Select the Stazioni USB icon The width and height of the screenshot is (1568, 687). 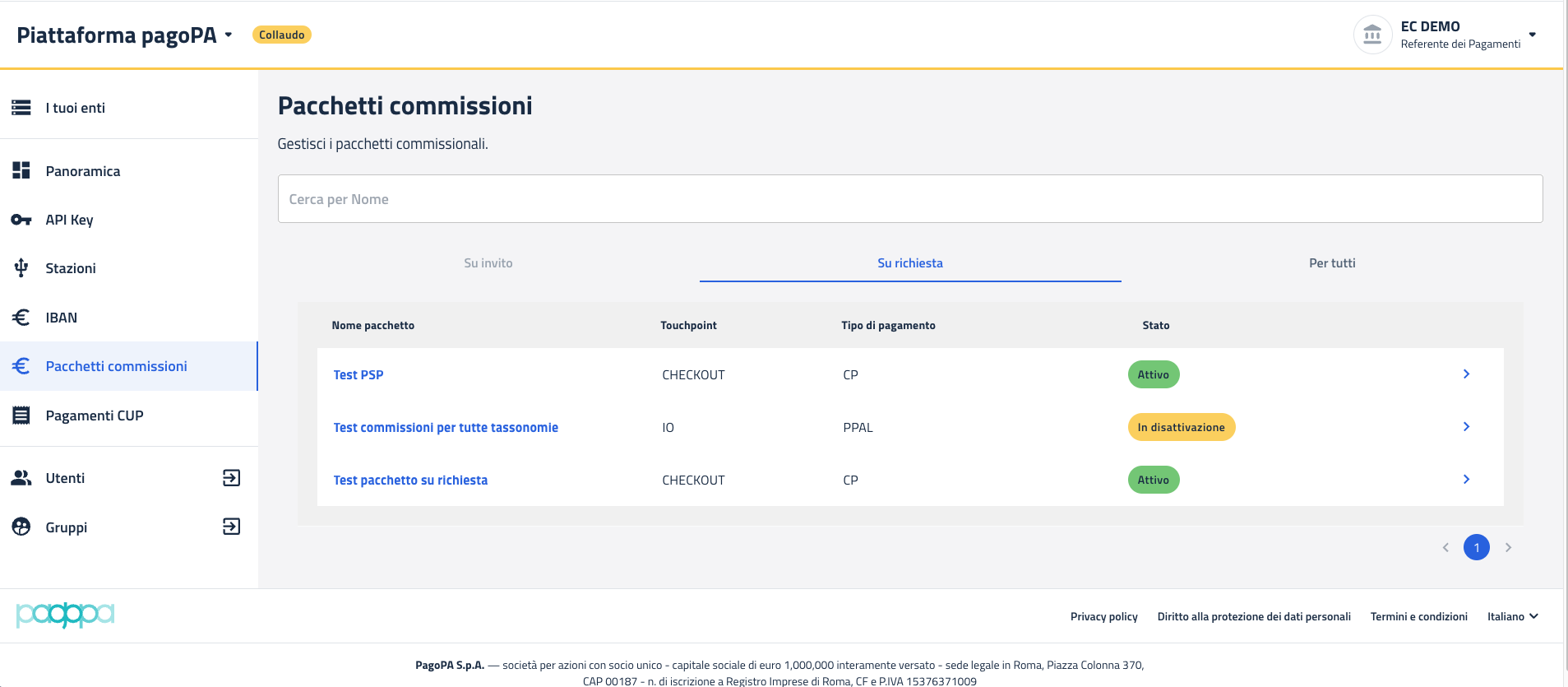pyautogui.click(x=21, y=268)
